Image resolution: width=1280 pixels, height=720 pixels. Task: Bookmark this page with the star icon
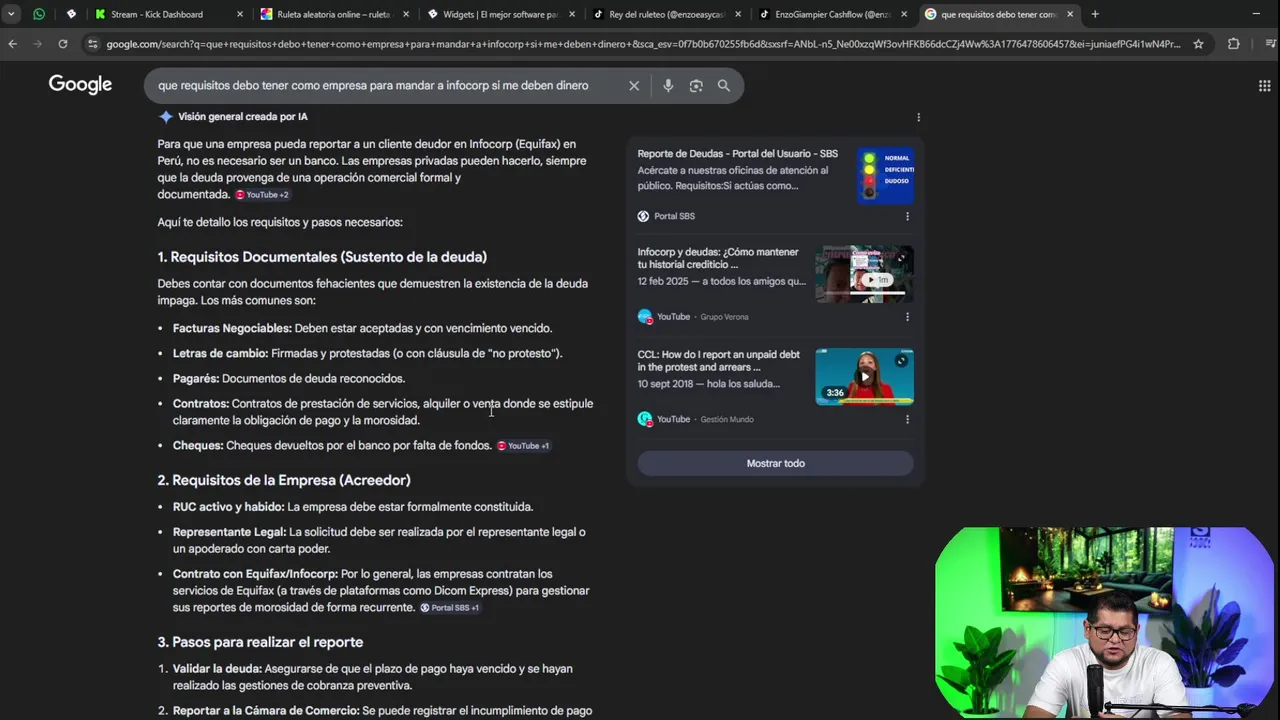click(x=1198, y=44)
